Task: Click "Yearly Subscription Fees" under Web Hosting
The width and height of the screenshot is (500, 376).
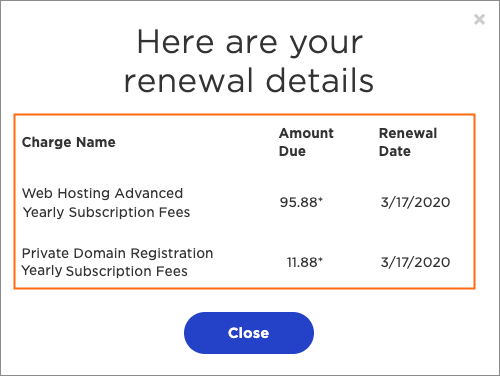Action: pyautogui.click(x=106, y=212)
